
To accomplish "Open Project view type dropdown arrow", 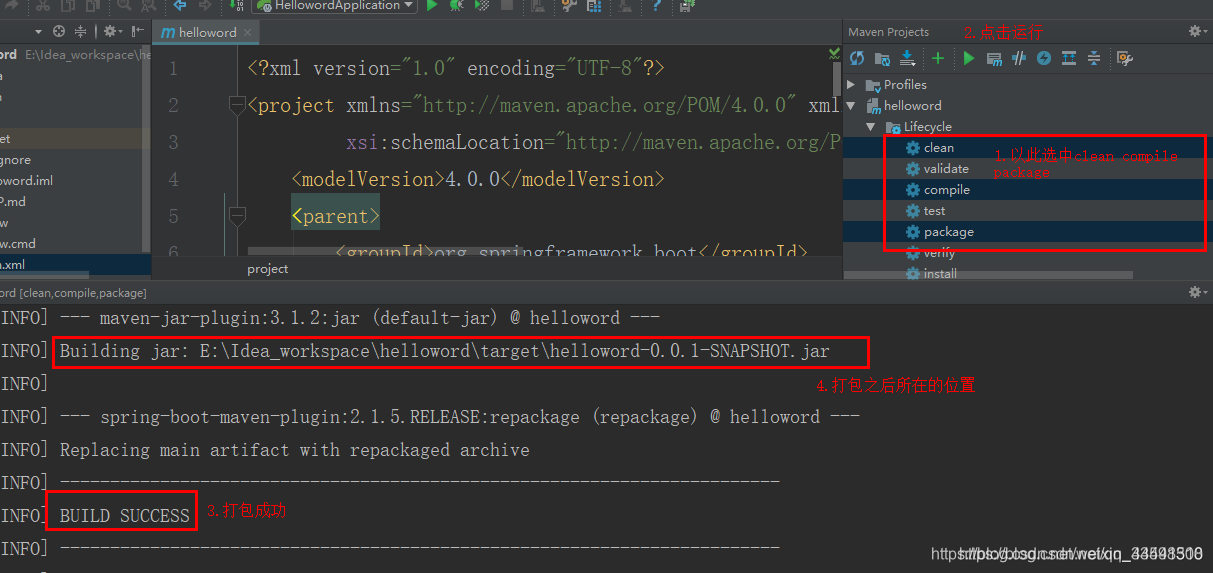I will click(39, 32).
